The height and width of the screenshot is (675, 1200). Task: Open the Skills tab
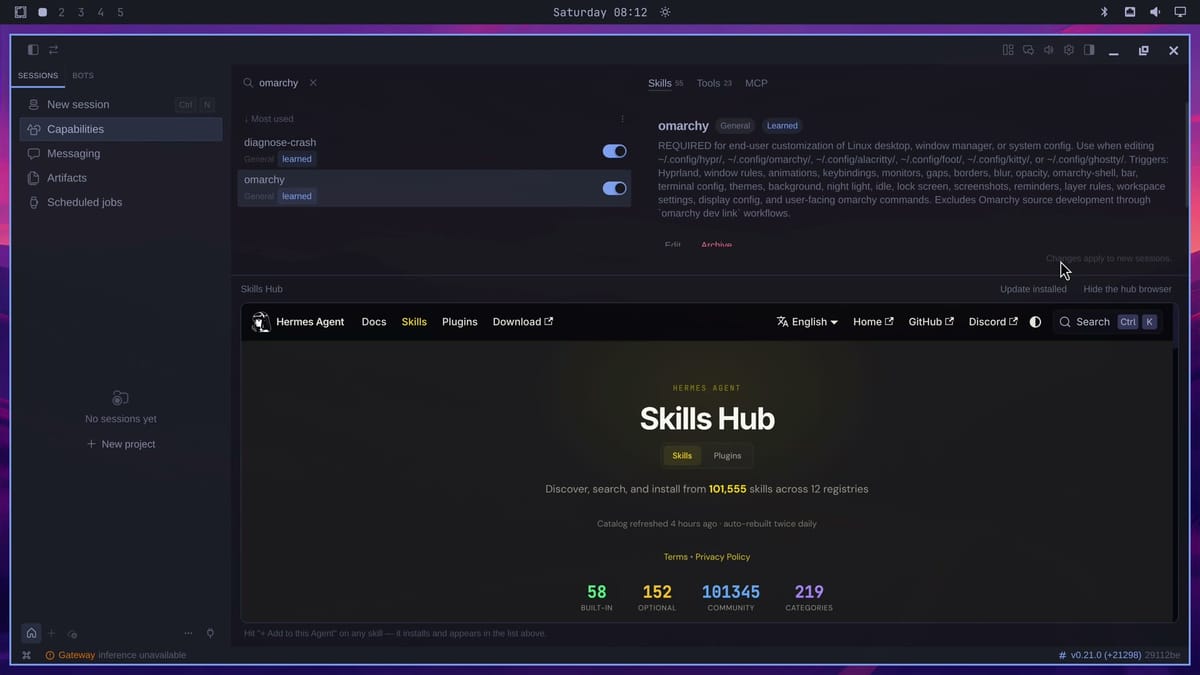(666, 83)
